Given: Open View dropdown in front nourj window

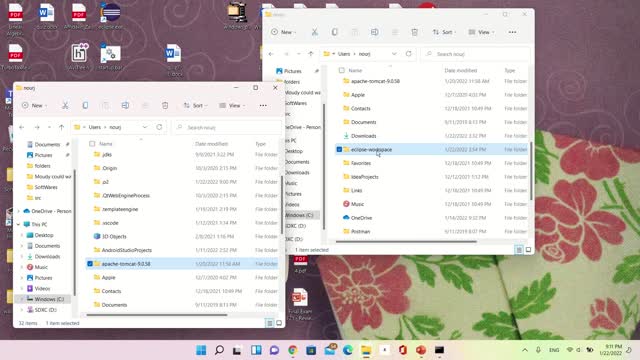Looking at the screenshot, I should click(x=232, y=105).
